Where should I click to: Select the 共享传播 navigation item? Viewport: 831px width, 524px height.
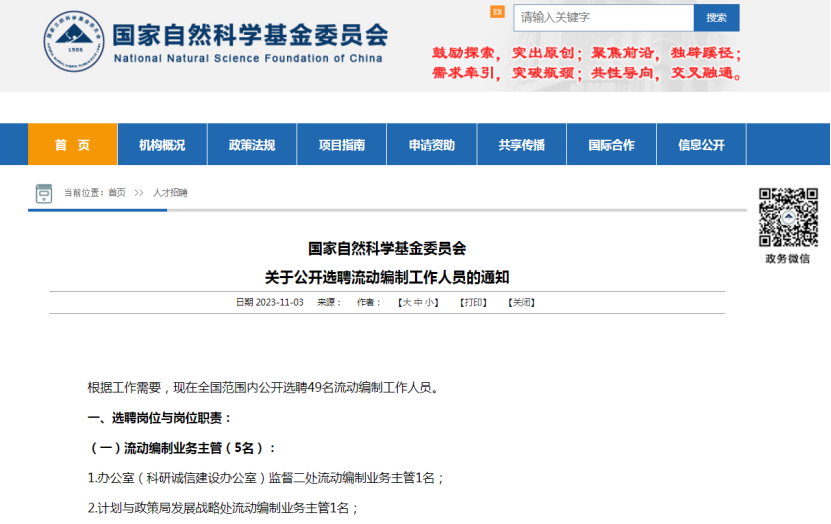click(522, 145)
